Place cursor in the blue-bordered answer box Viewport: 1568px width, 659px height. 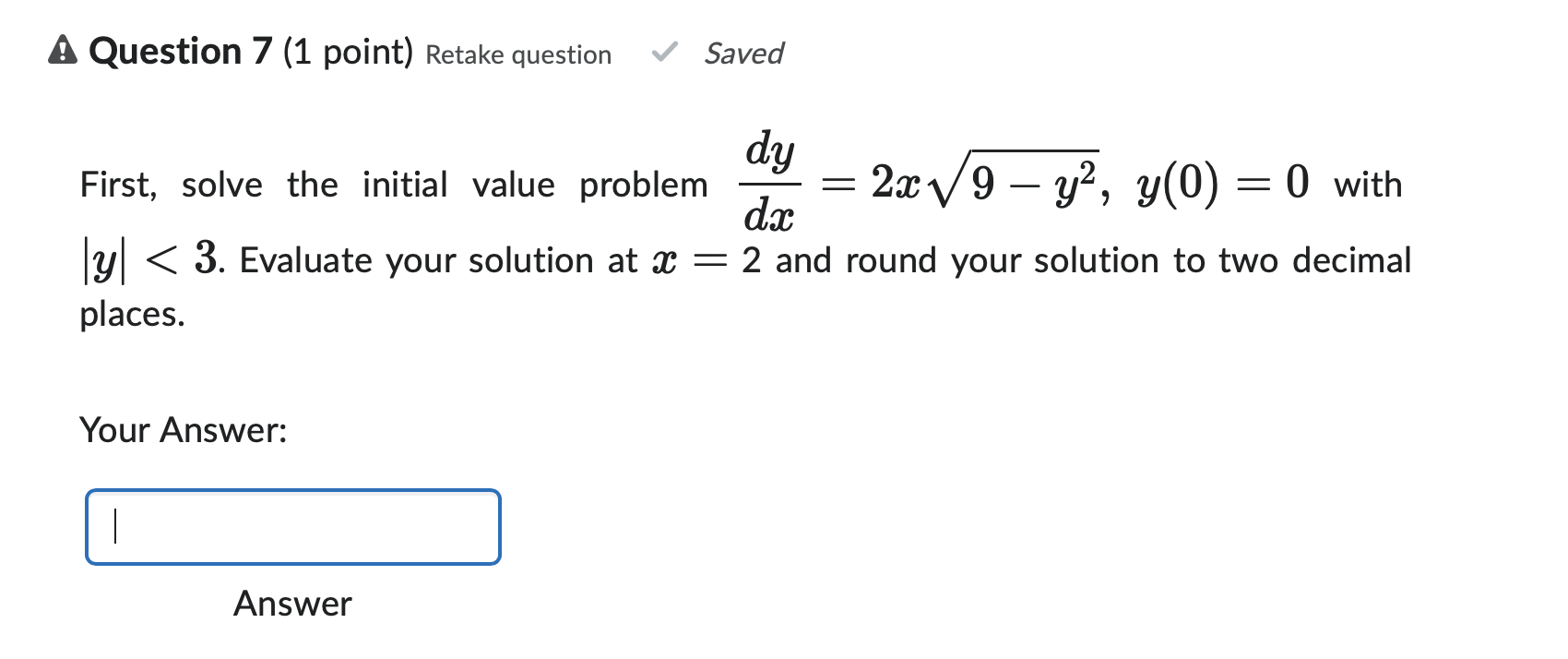(292, 527)
